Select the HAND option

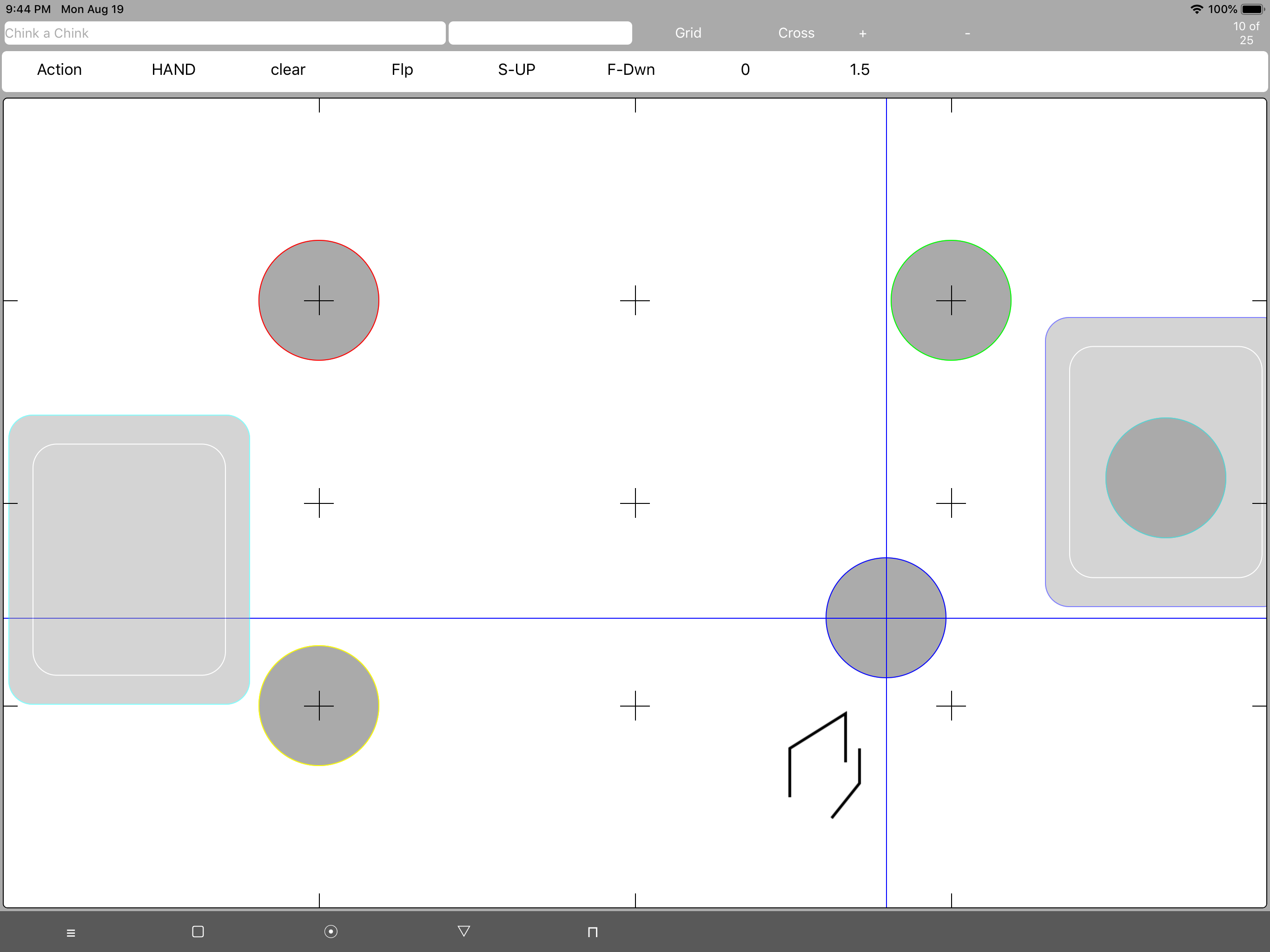click(173, 69)
